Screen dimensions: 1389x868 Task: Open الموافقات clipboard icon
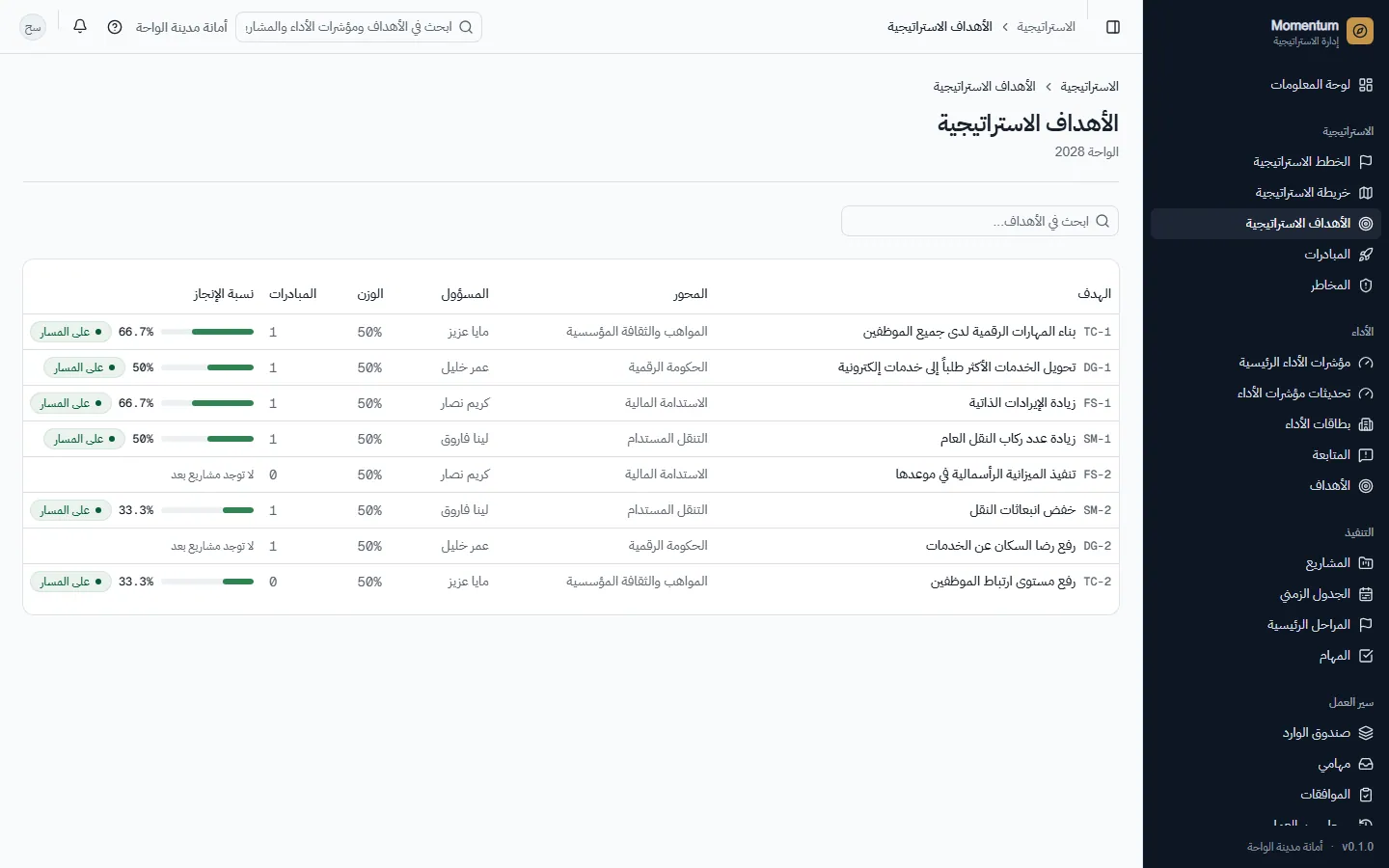1366,795
